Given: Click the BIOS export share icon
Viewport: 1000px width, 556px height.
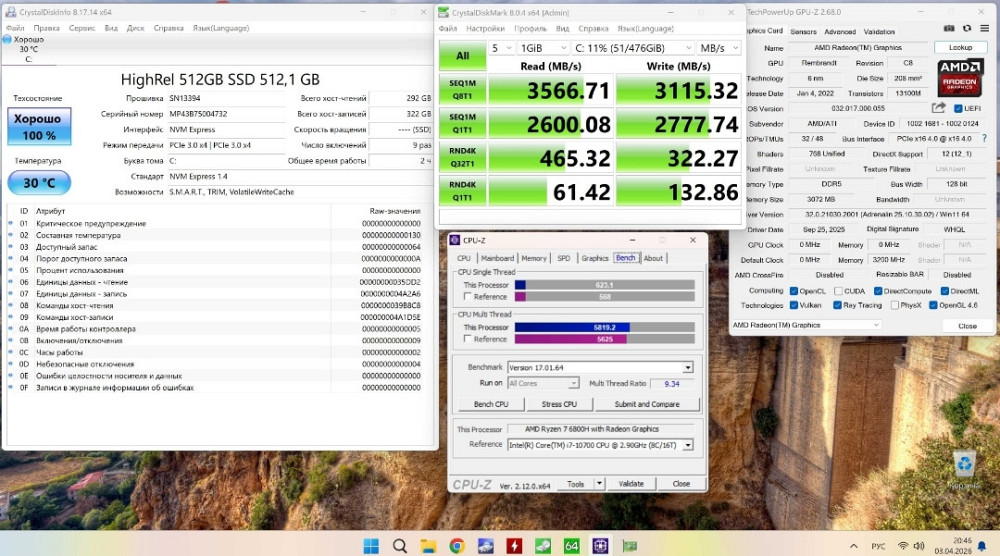Looking at the screenshot, I should pyautogui.click(x=939, y=108).
